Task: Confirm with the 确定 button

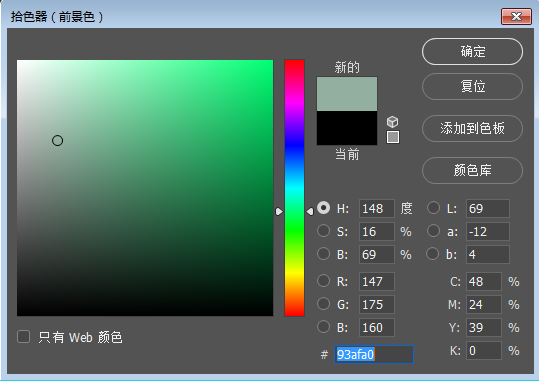Action: [472, 52]
